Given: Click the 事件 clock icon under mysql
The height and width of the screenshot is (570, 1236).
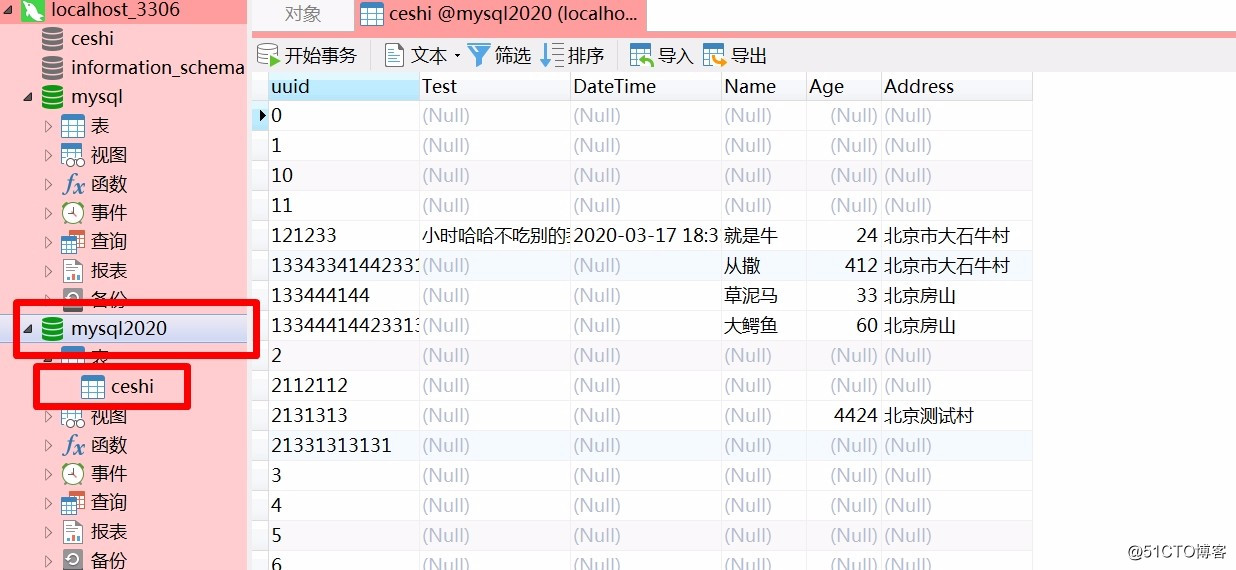Looking at the screenshot, I should pos(73,213).
